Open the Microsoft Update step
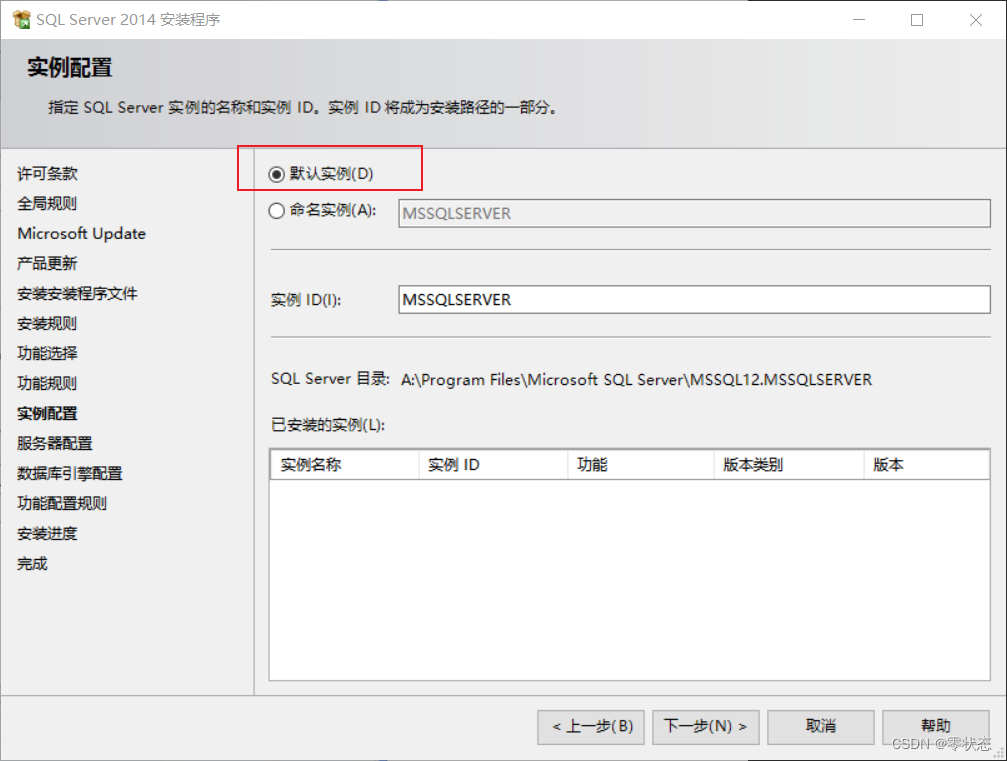This screenshot has height=761, width=1007. (x=81, y=233)
